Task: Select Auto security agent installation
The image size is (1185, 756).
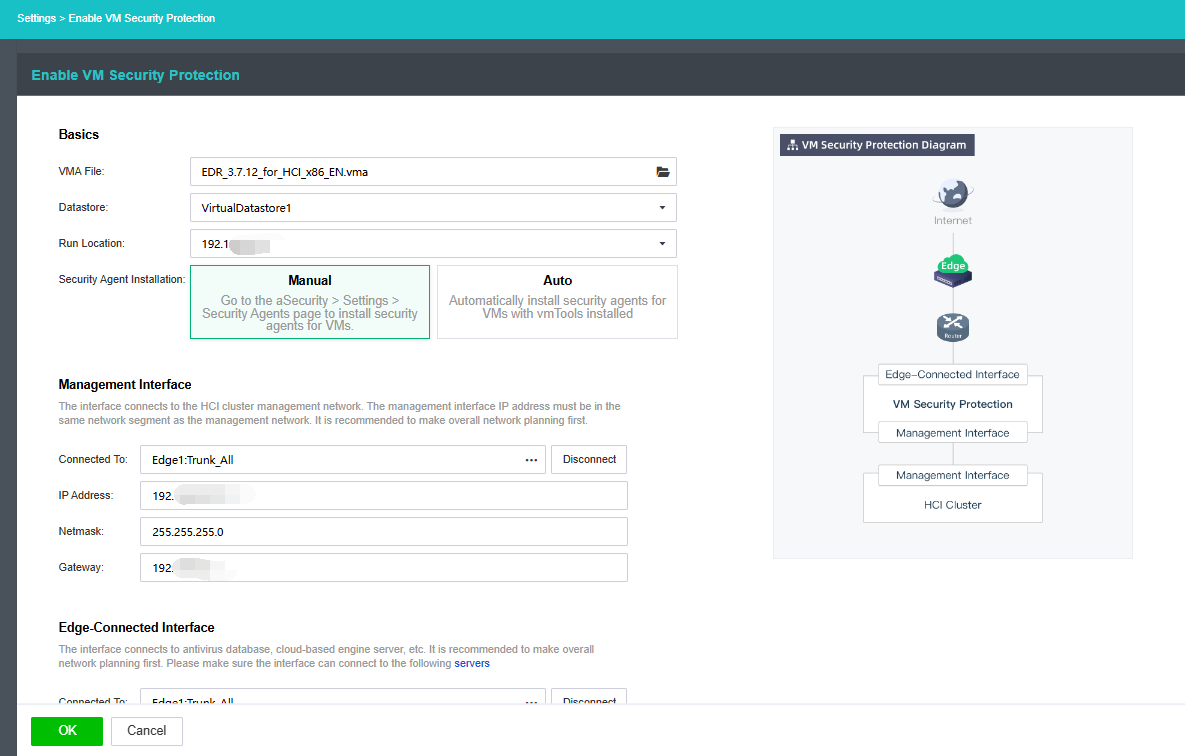Action: click(557, 302)
